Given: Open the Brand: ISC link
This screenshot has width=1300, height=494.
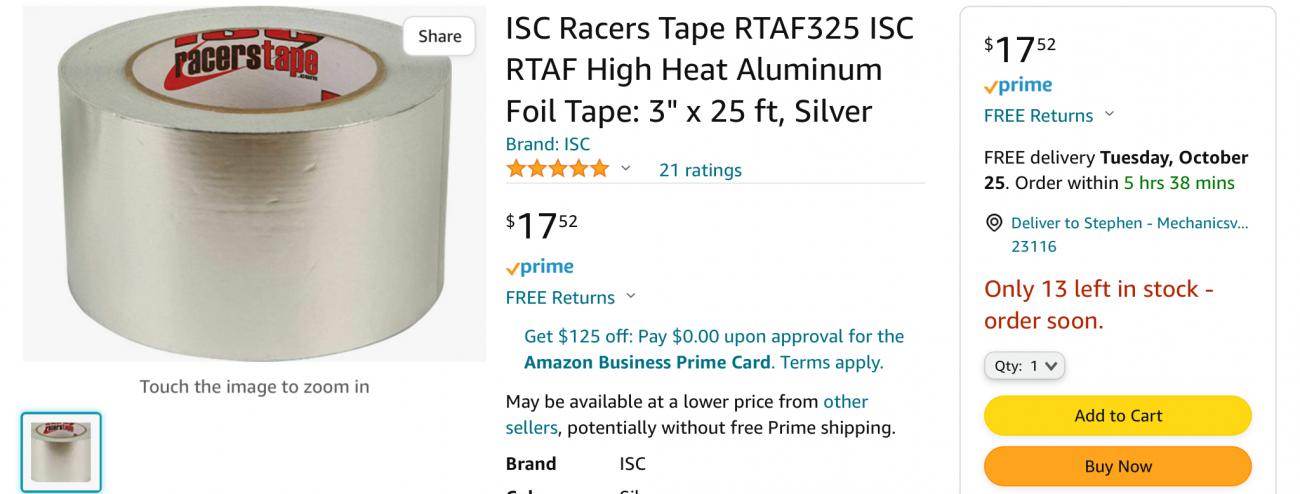Looking at the screenshot, I should 547,144.
